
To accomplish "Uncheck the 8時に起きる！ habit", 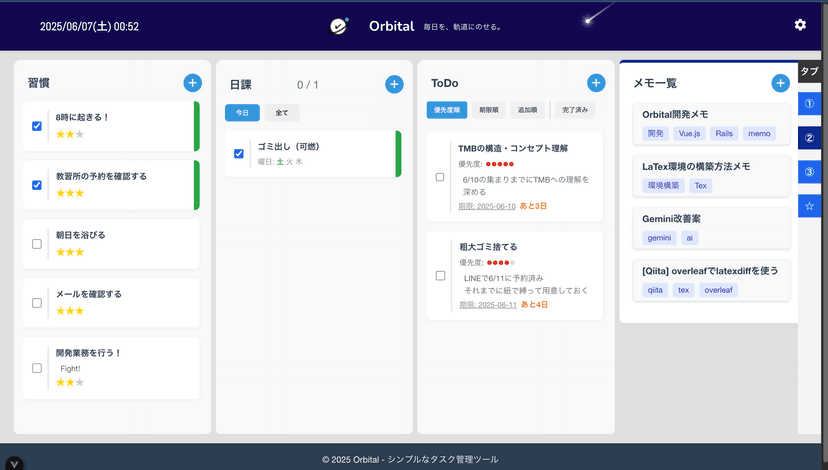I will click(37, 126).
